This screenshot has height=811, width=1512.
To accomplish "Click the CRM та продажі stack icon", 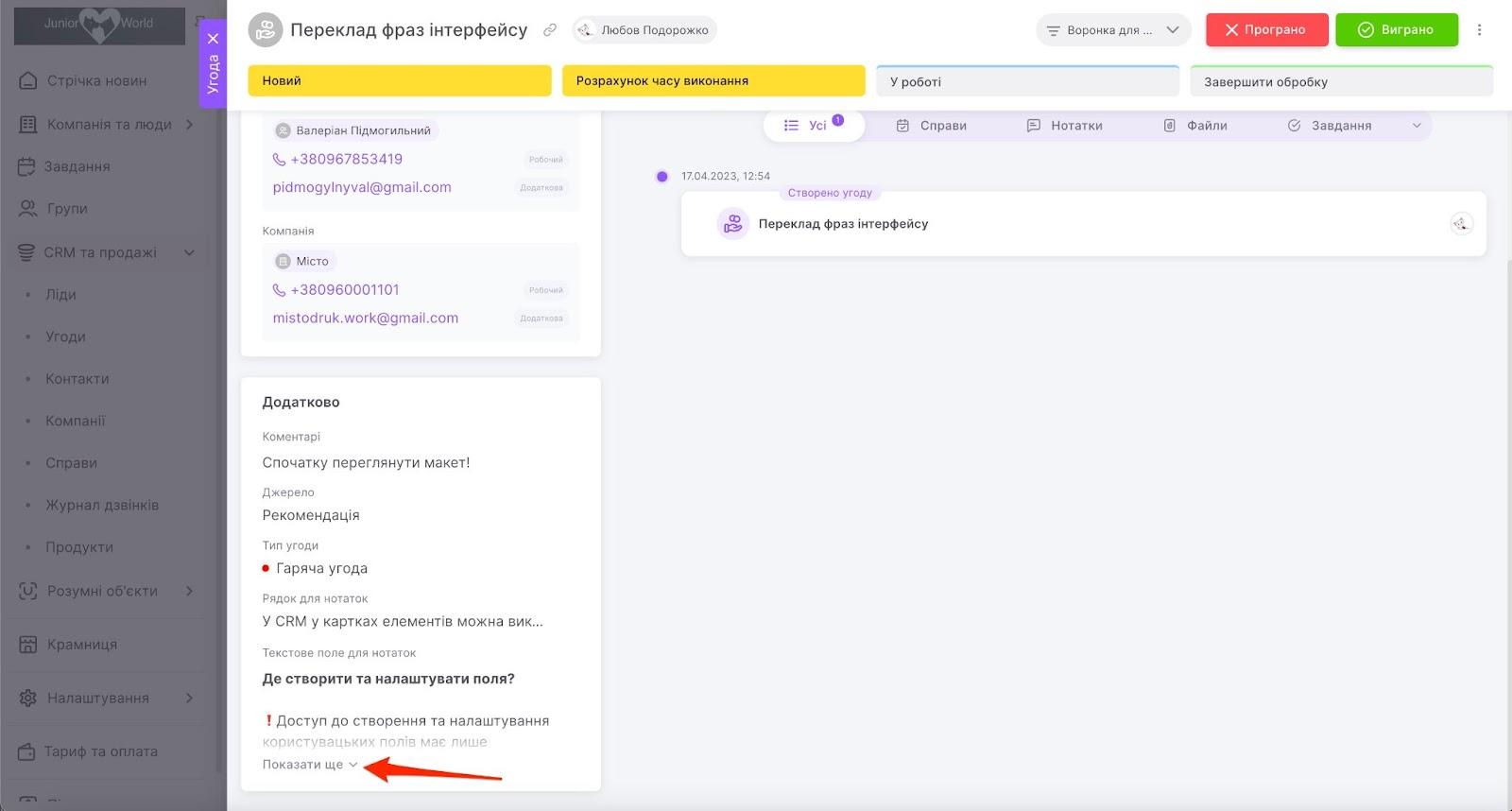I will (x=26, y=252).
